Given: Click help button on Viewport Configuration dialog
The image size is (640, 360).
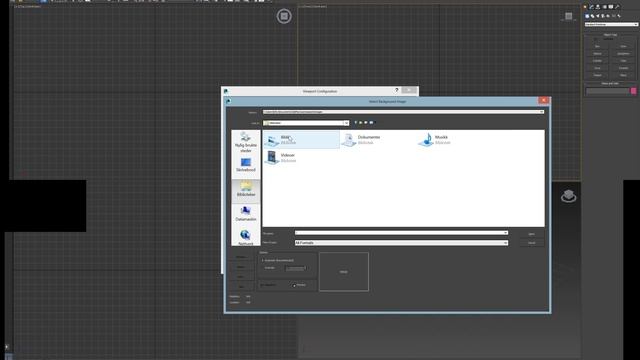Looking at the screenshot, I should pos(396,90).
